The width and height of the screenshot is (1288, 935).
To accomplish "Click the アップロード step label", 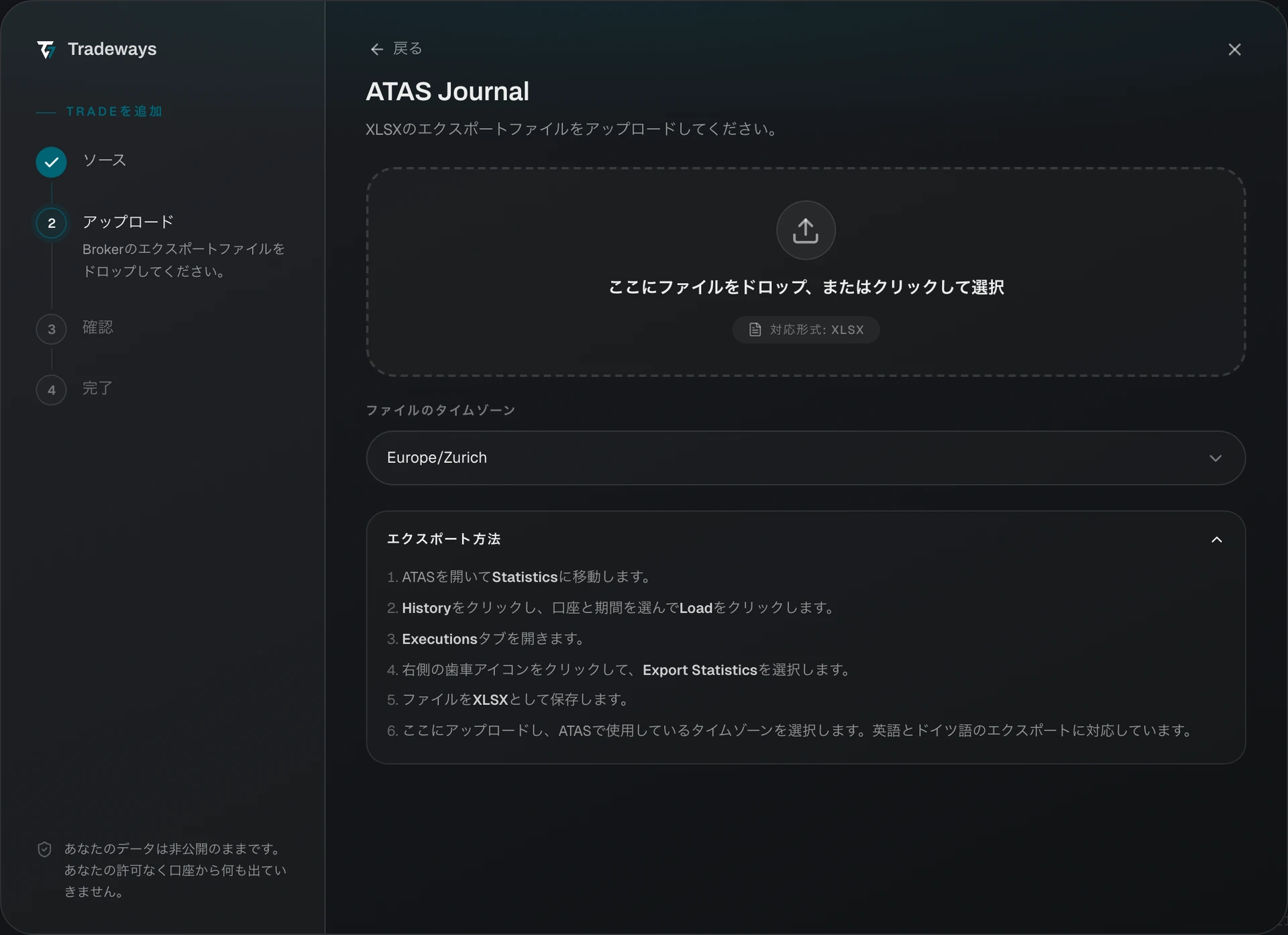I will pyautogui.click(x=127, y=221).
